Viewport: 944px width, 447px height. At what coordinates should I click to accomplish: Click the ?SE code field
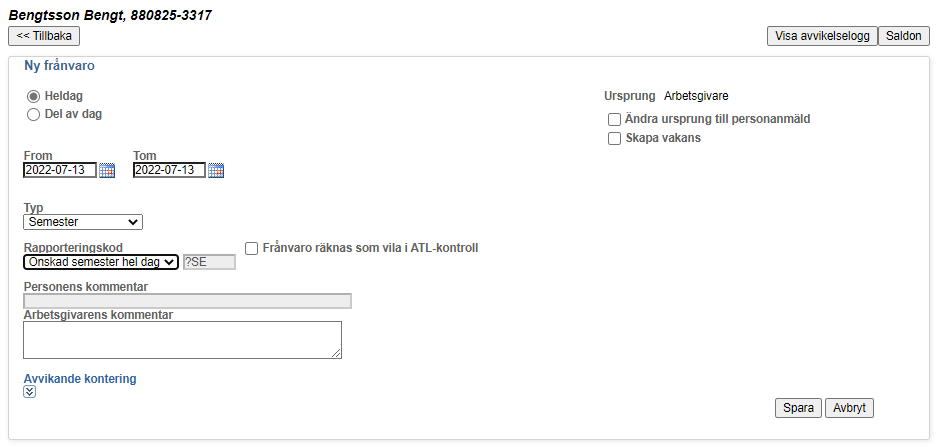(210, 262)
